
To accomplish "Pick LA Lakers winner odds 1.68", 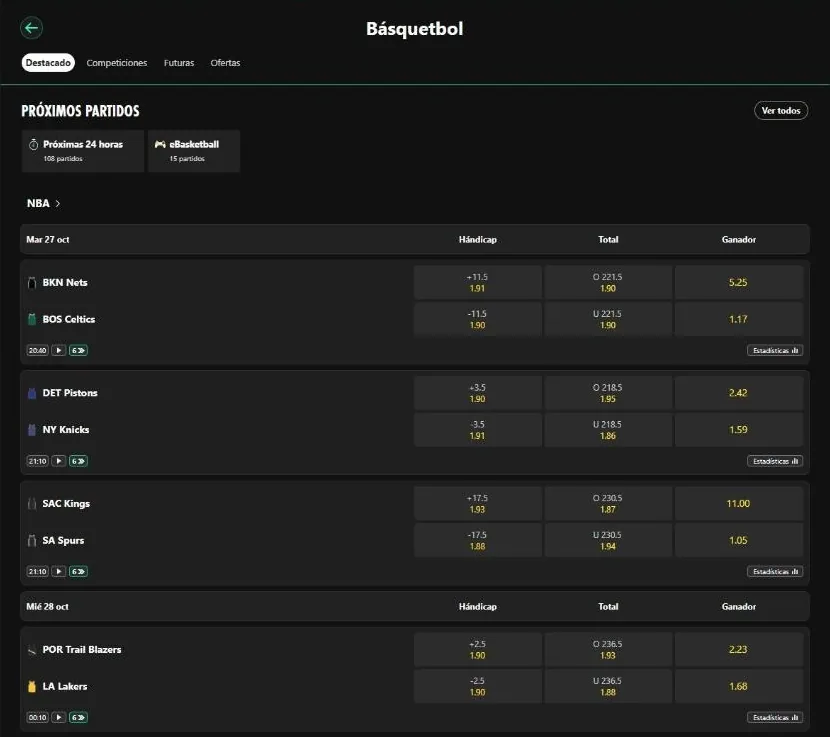I will 738,686.
